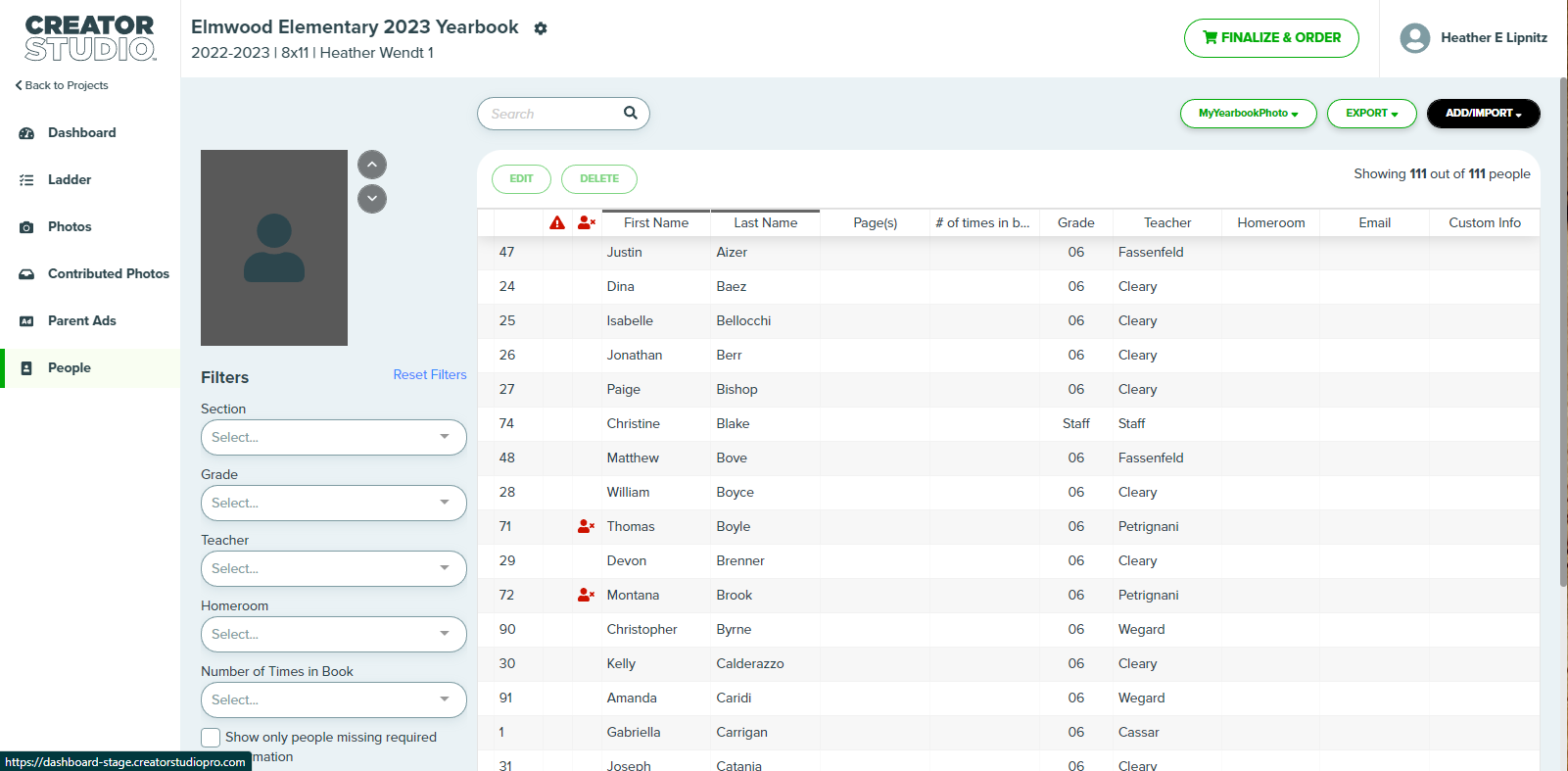
Task: Click the page vertical scrollbar
Action: [x=1562, y=333]
